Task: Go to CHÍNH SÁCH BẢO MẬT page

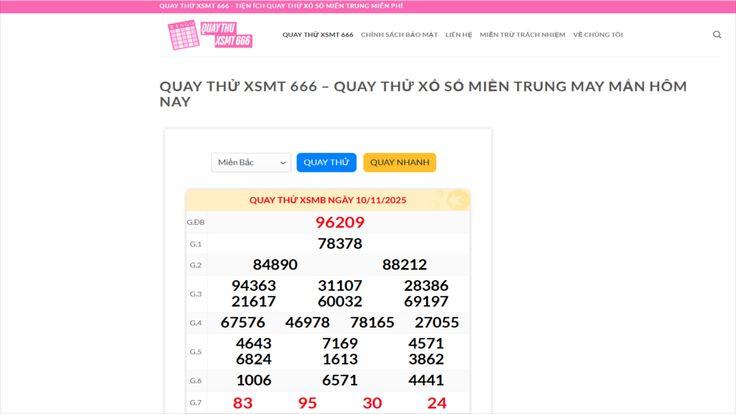Action: click(x=399, y=35)
